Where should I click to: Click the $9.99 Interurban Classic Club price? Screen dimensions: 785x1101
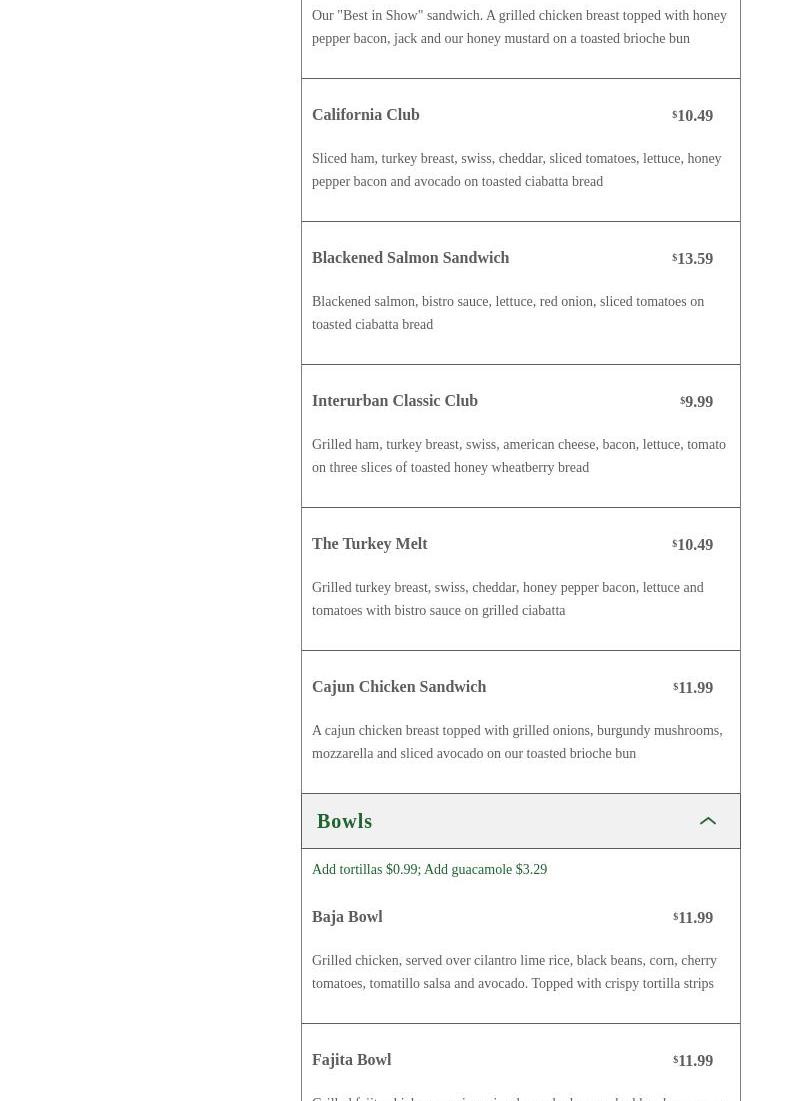point(697,402)
